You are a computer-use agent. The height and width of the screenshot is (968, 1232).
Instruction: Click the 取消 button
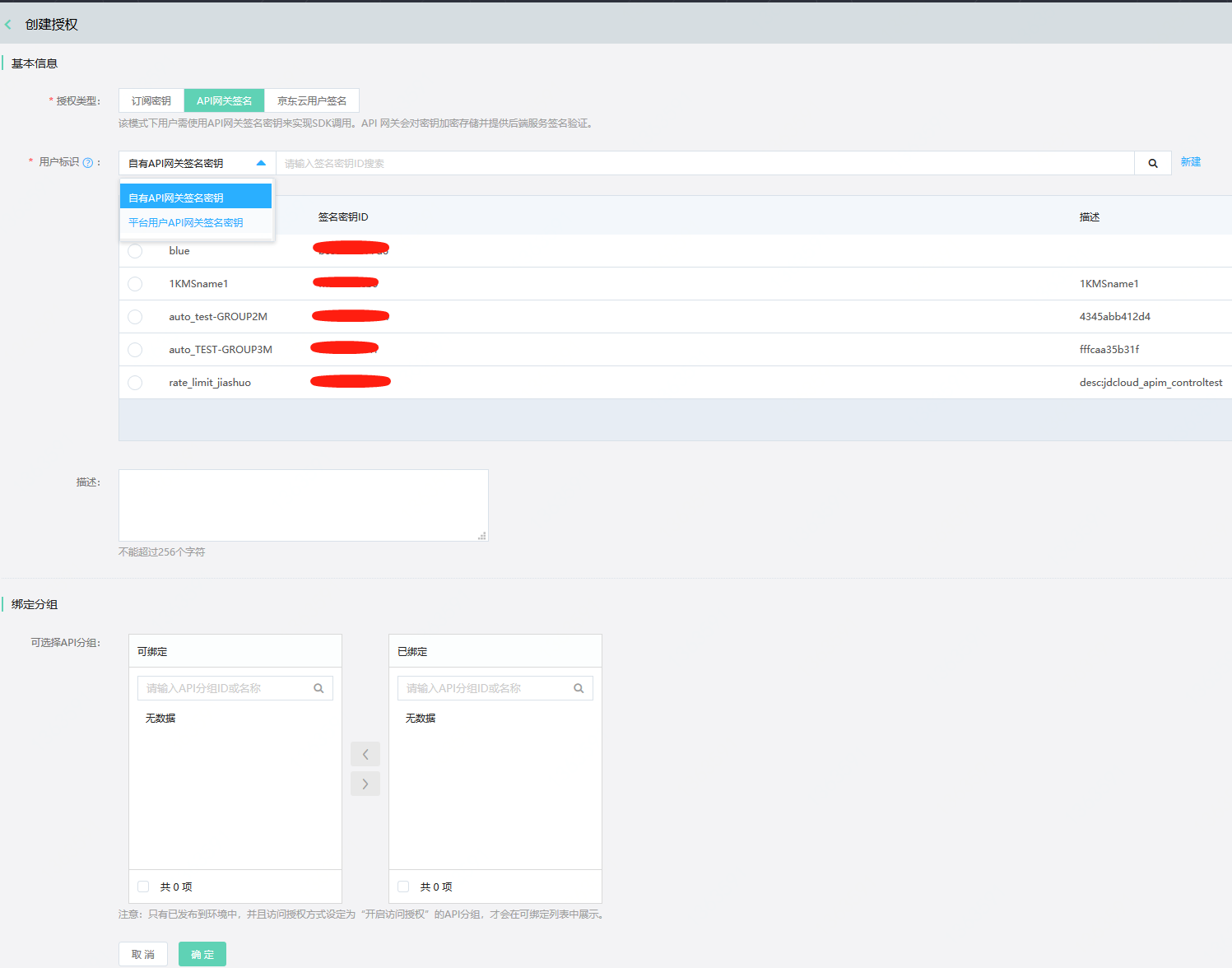coord(142,953)
